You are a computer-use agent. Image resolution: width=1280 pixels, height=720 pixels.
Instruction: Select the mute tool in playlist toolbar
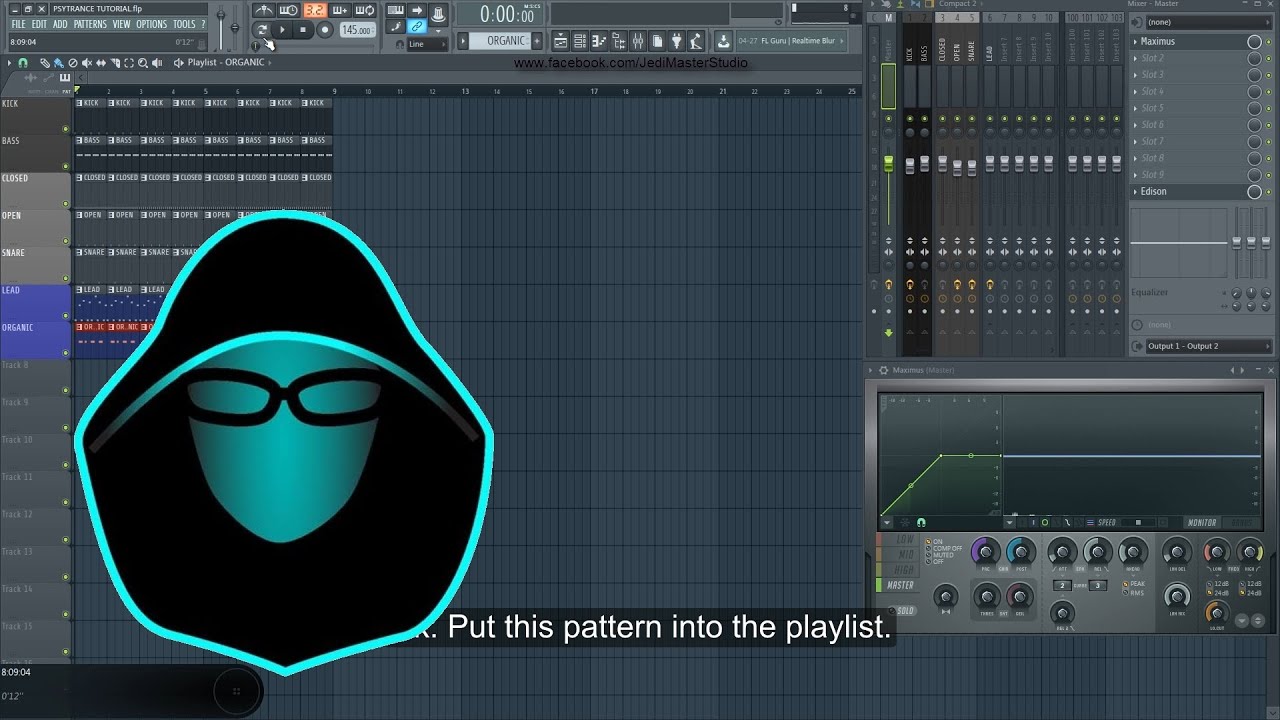(86, 62)
